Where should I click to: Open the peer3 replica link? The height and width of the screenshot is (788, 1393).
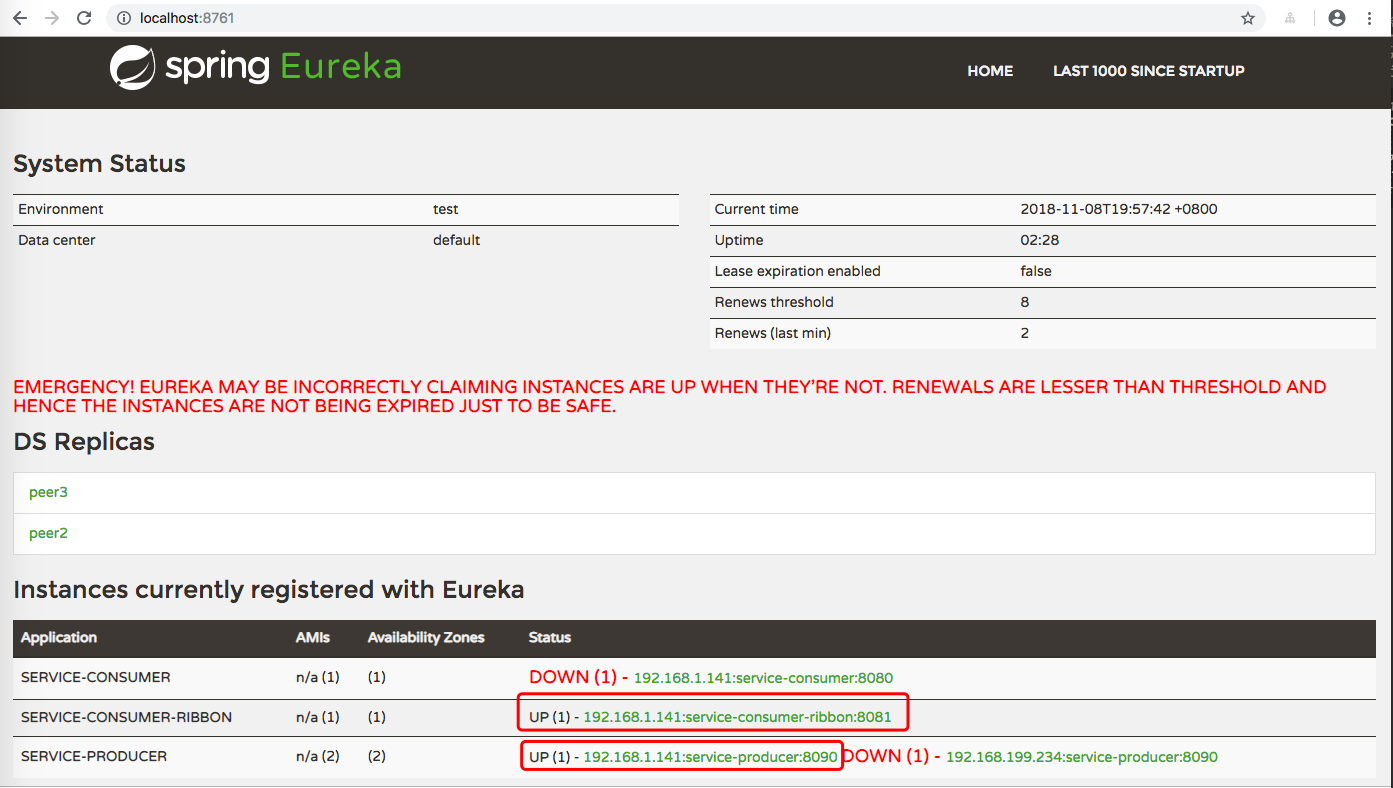(48, 492)
